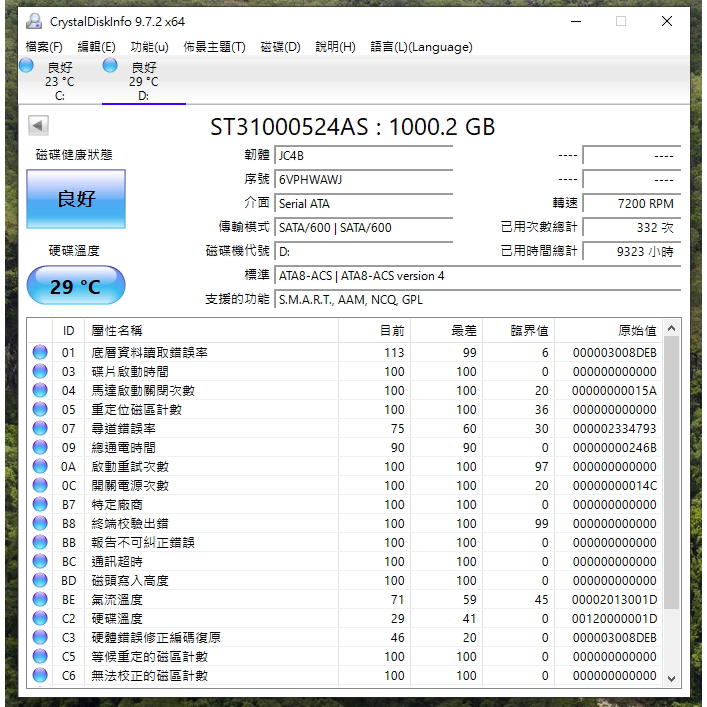Click row name 硬體錯誤修正編碼復原
Screen dimensions: 707x707
[156, 637]
